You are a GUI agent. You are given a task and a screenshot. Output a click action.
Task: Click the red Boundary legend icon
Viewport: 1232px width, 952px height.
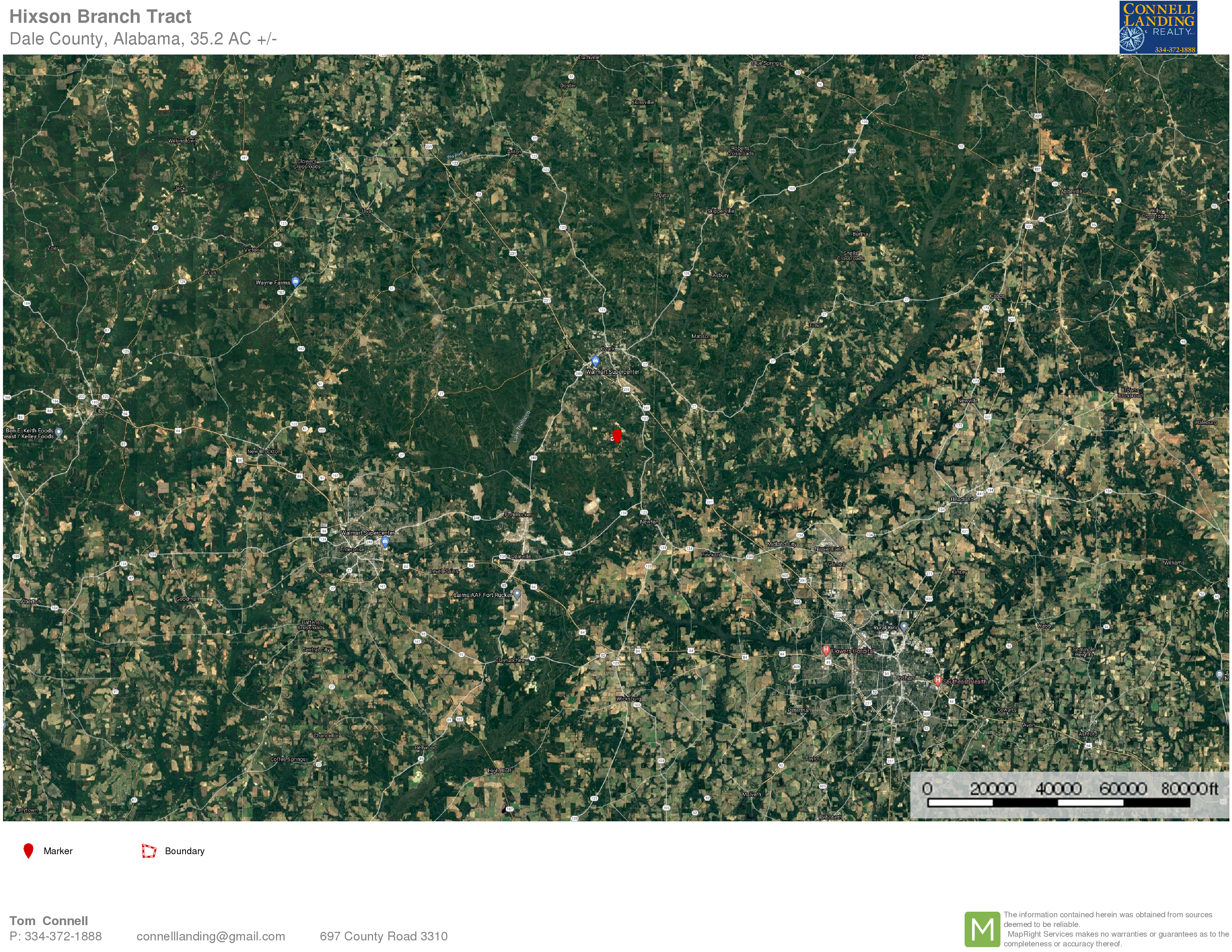(149, 851)
